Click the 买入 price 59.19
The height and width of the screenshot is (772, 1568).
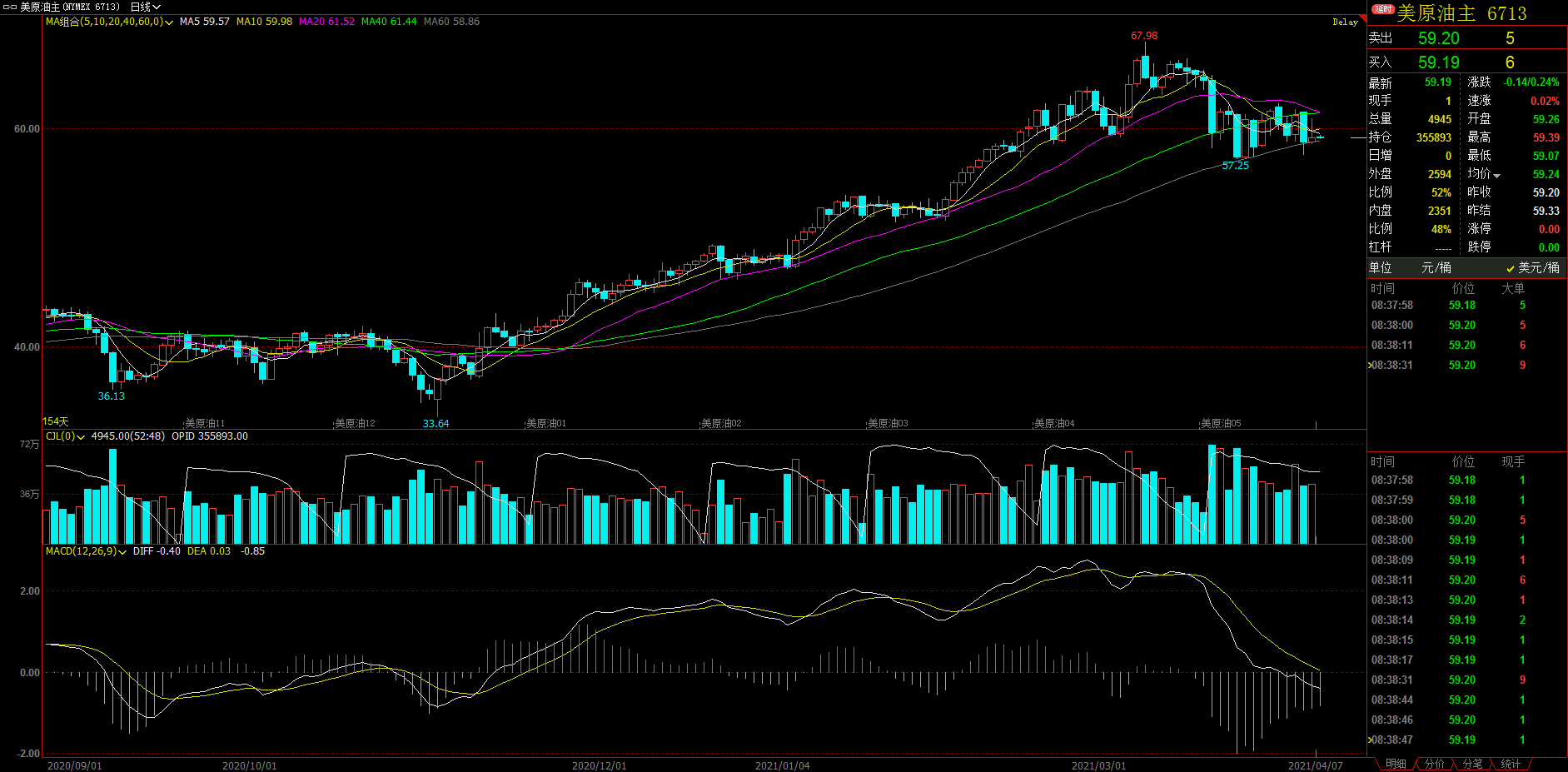[1439, 62]
